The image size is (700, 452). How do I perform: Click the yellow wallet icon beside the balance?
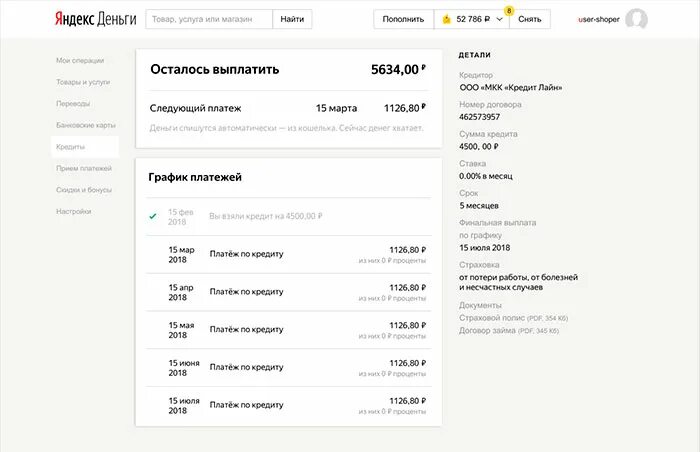coord(445,19)
